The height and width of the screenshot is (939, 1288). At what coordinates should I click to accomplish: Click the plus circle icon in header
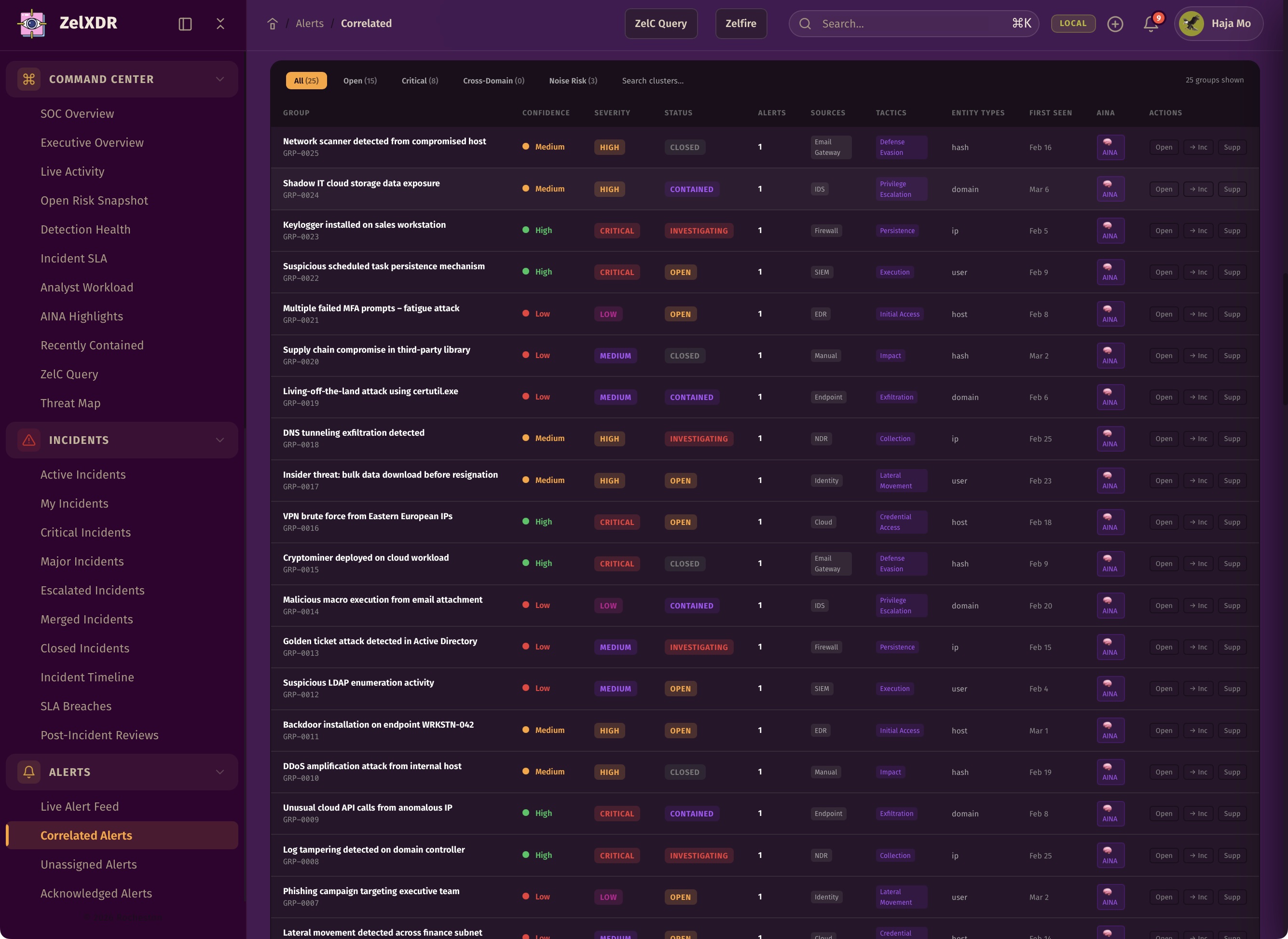click(x=1115, y=24)
